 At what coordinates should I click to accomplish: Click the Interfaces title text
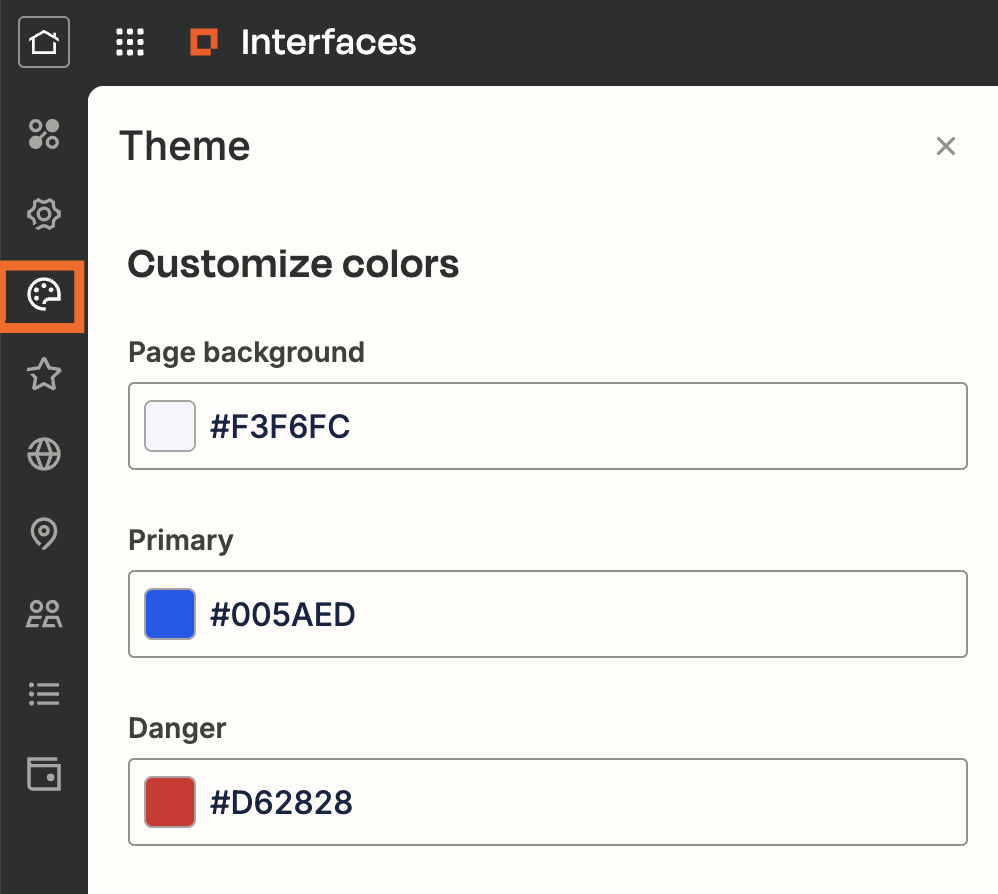(x=328, y=43)
